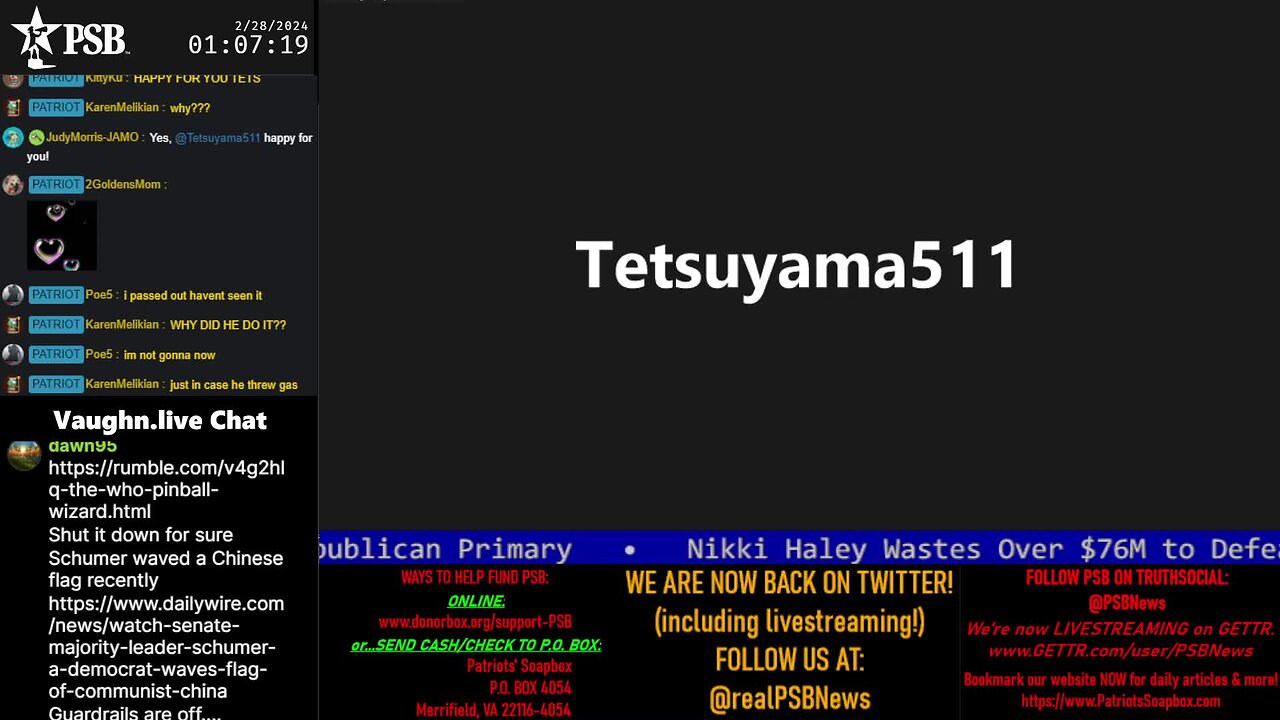Click the message 'im not gonna now'
The image size is (1280, 720).
tap(170, 355)
